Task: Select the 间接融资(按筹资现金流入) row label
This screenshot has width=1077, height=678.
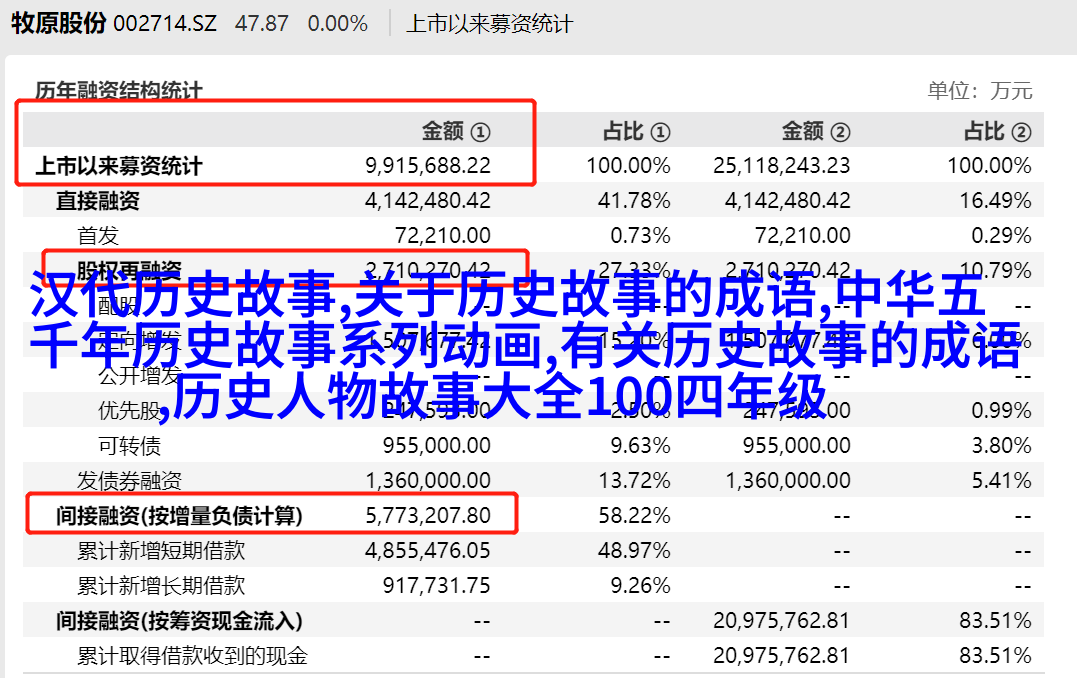Action: click(179, 621)
